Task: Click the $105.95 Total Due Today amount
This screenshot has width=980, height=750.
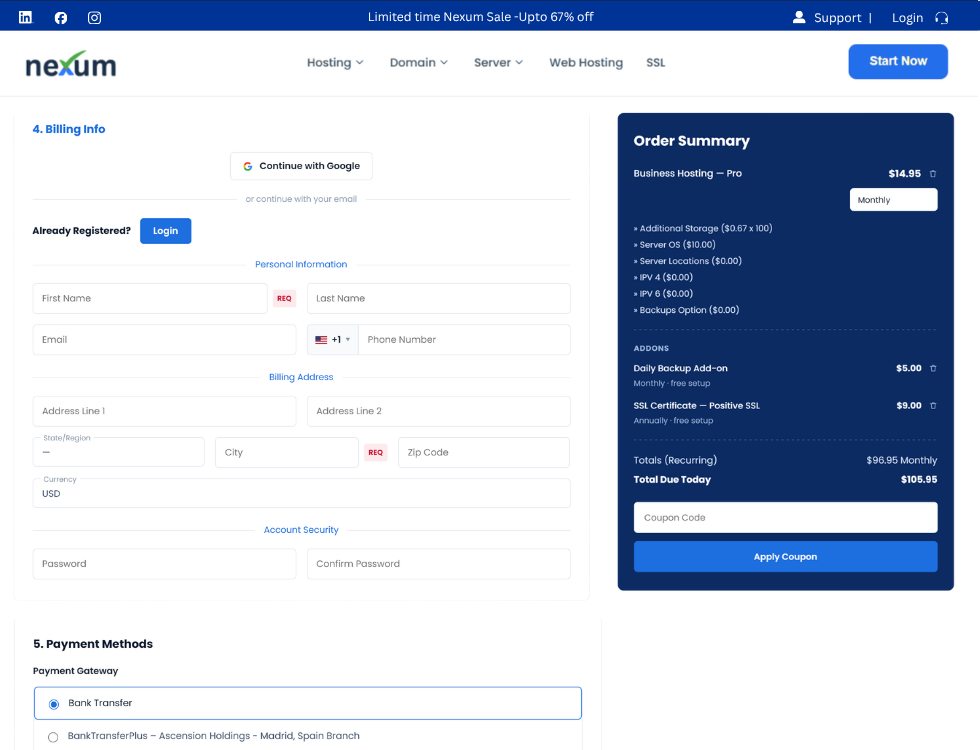Action: [919, 479]
